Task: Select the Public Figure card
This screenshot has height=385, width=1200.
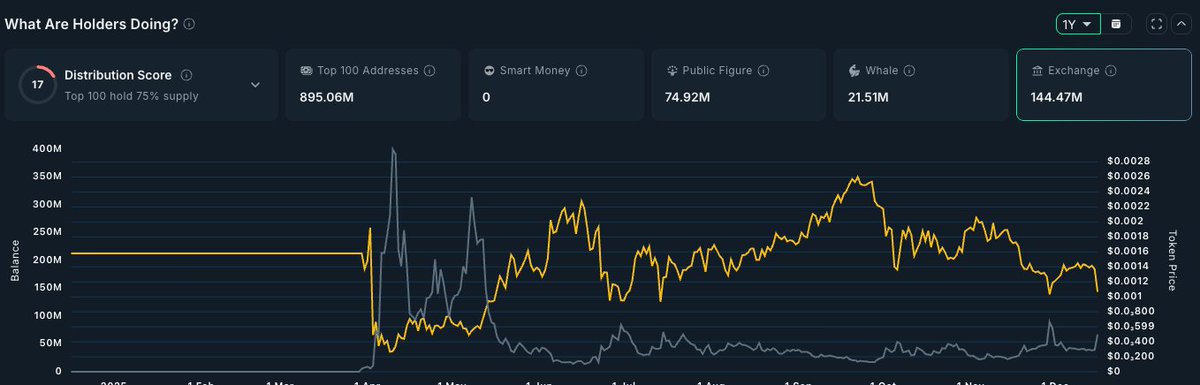Action: tap(738, 85)
